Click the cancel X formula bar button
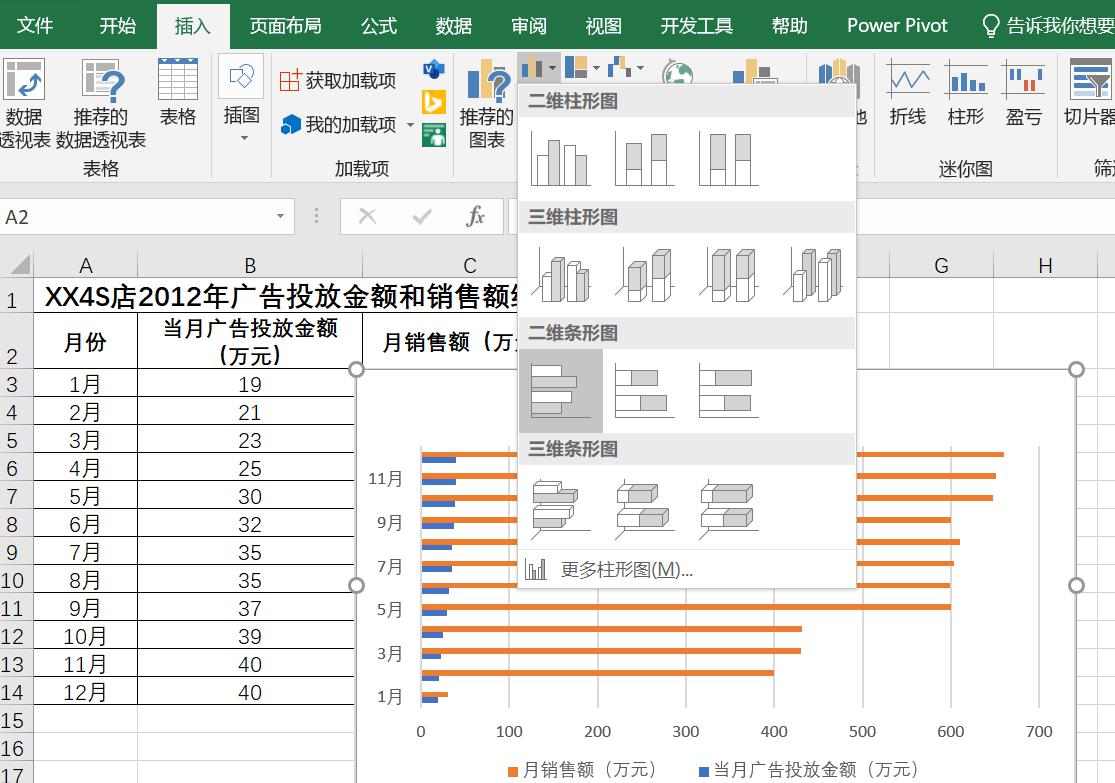 pyautogui.click(x=368, y=216)
